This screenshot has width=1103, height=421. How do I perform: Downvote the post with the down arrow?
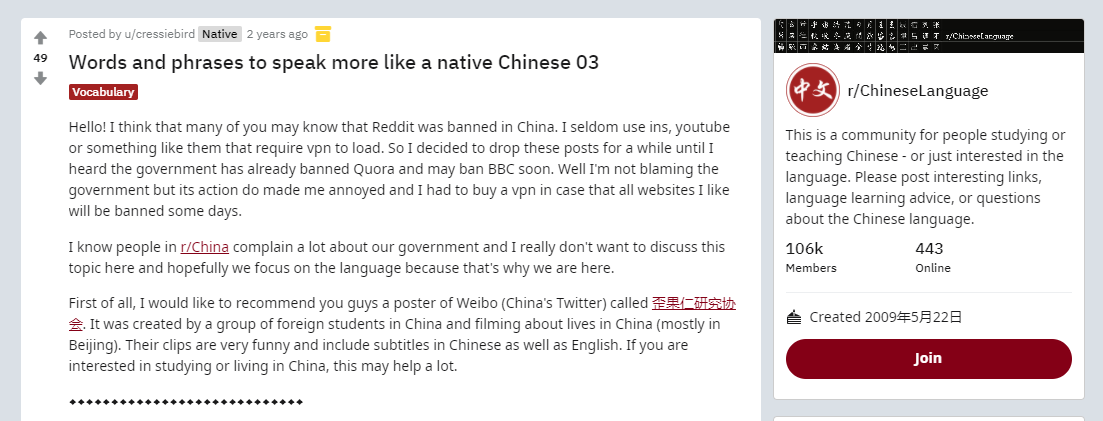click(x=40, y=78)
